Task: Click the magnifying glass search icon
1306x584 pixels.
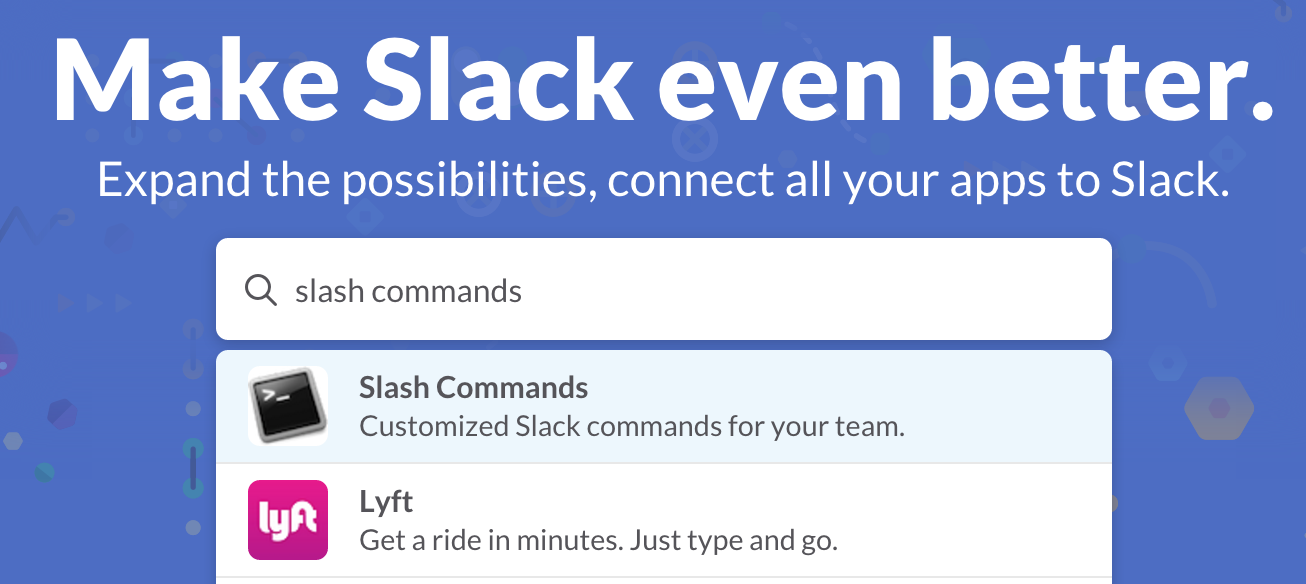Action: click(x=260, y=291)
